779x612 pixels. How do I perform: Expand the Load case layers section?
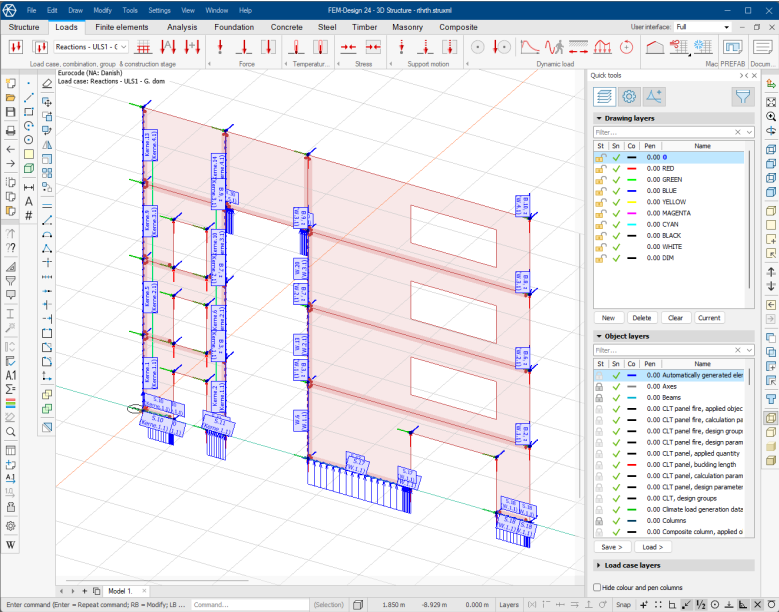[x=599, y=565]
